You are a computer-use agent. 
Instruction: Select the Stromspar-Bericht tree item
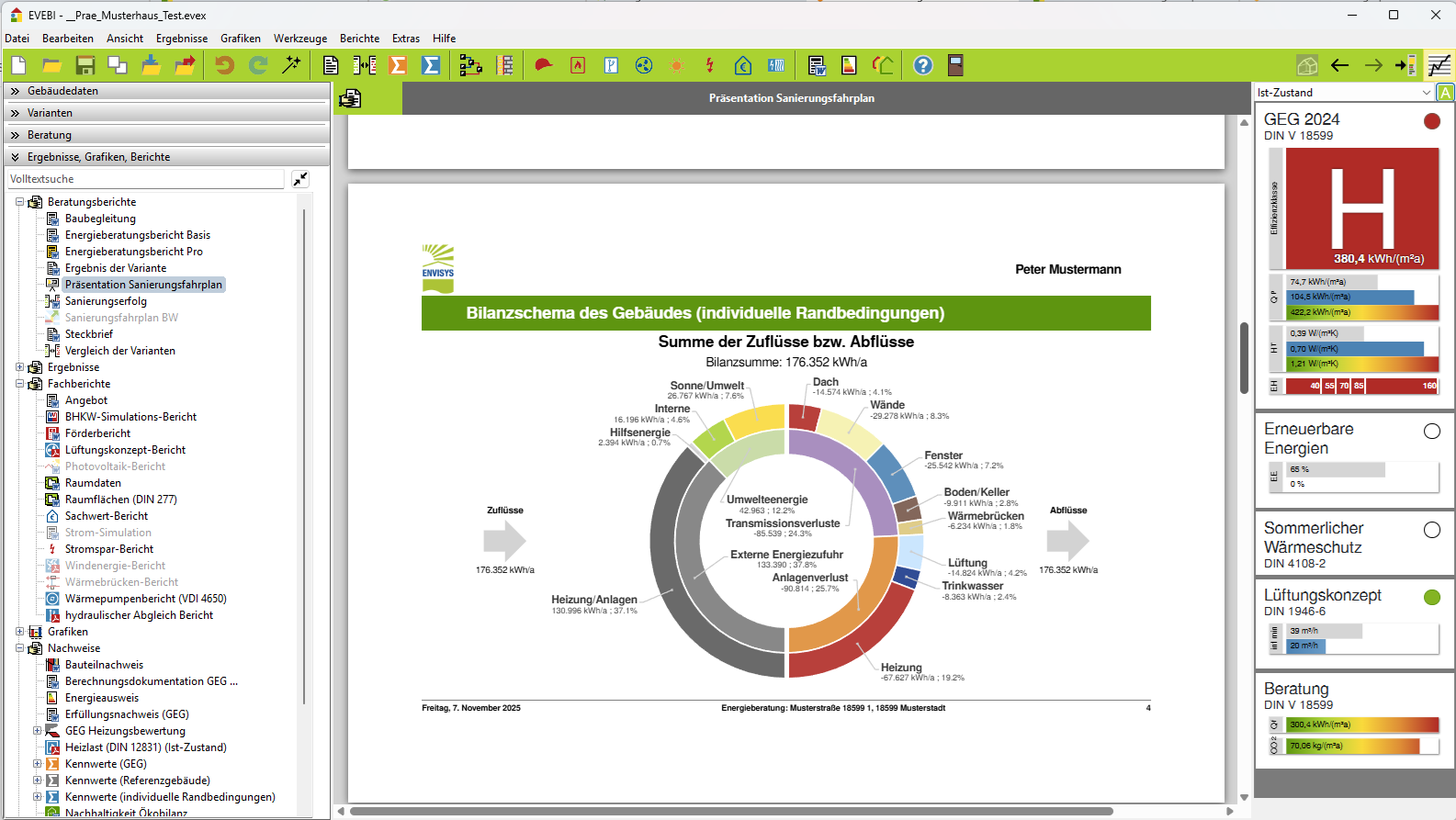pos(109,549)
